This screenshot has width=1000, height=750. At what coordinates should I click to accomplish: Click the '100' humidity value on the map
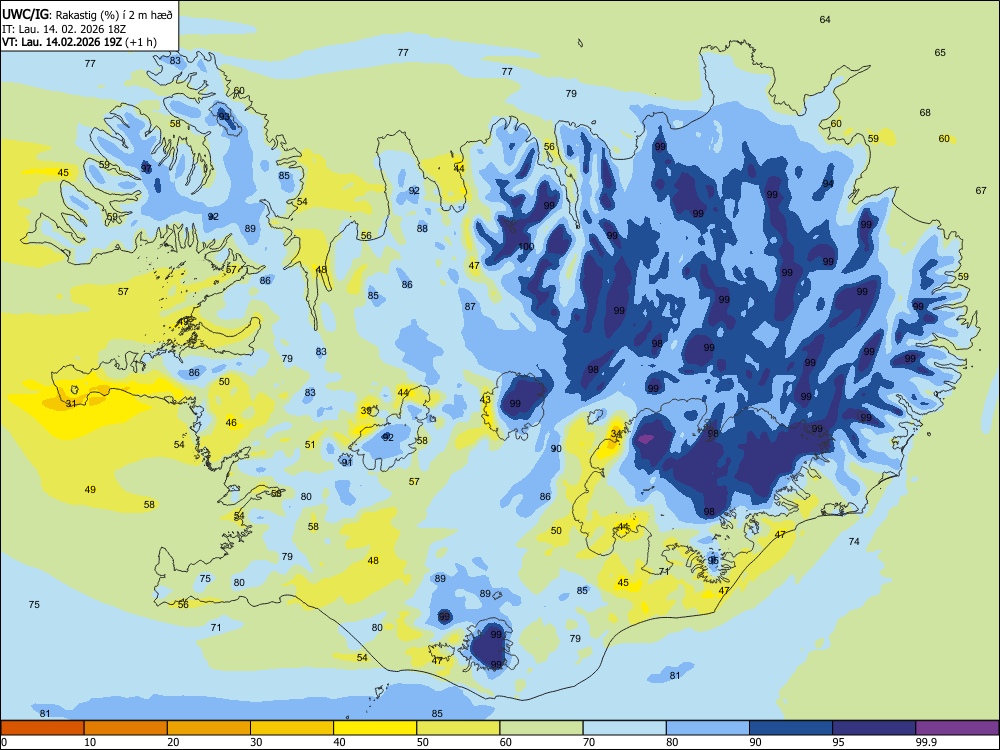(x=526, y=247)
